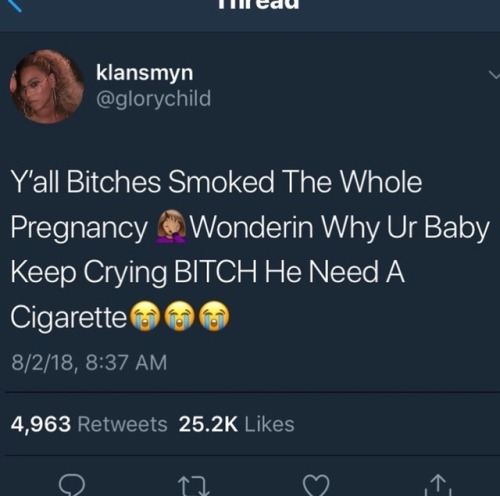Retweet using the retweet arrows icon
The width and height of the screenshot is (500, 496).
(x=194, y=487)
